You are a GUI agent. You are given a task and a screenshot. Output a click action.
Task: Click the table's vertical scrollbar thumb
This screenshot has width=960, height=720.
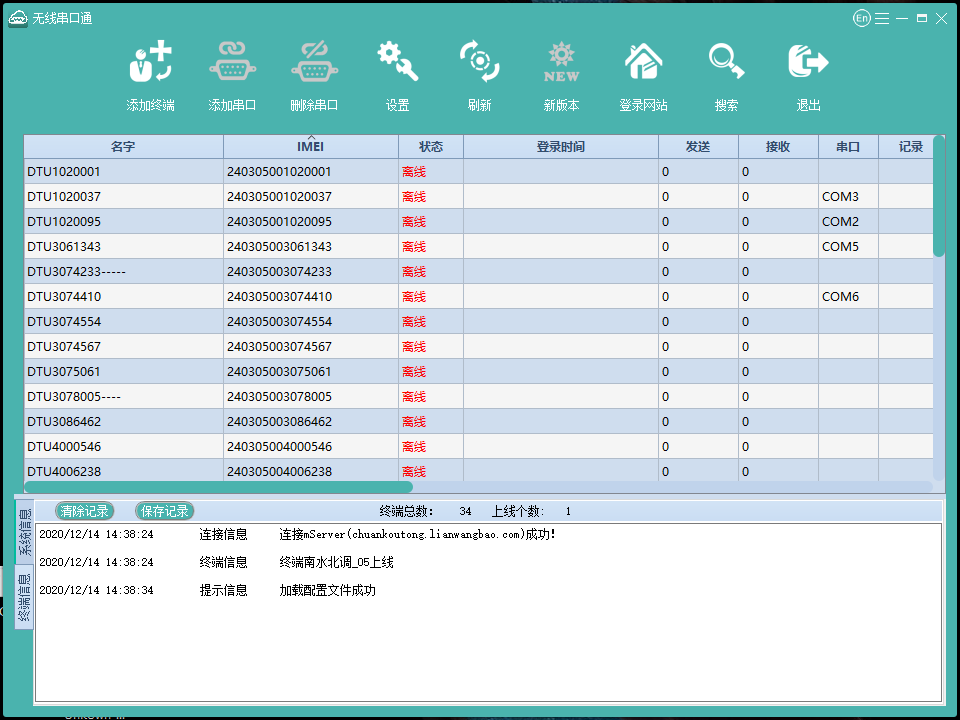pyautogui.click(x=939, y=196)
